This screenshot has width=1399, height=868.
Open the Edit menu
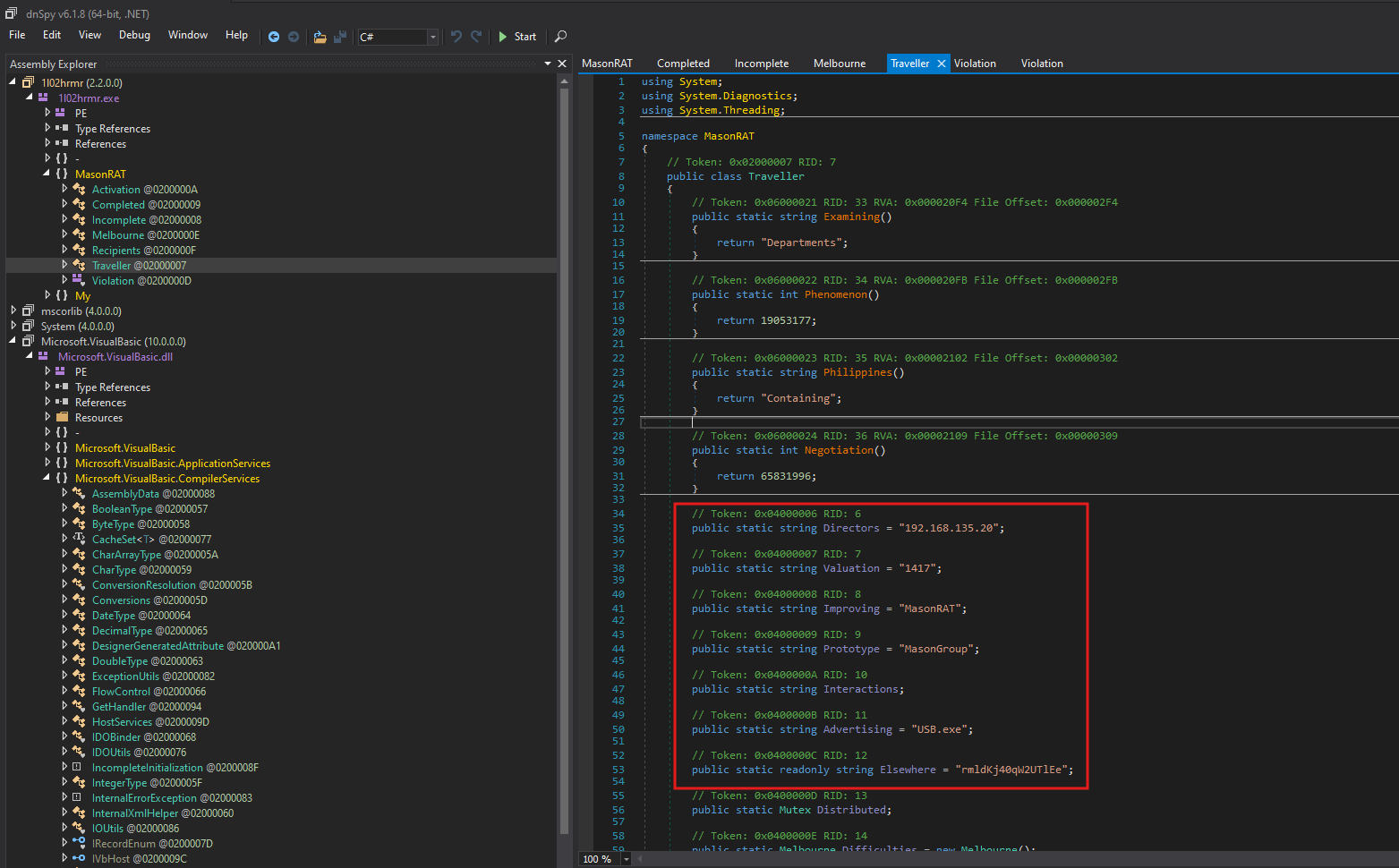point(52,35)
